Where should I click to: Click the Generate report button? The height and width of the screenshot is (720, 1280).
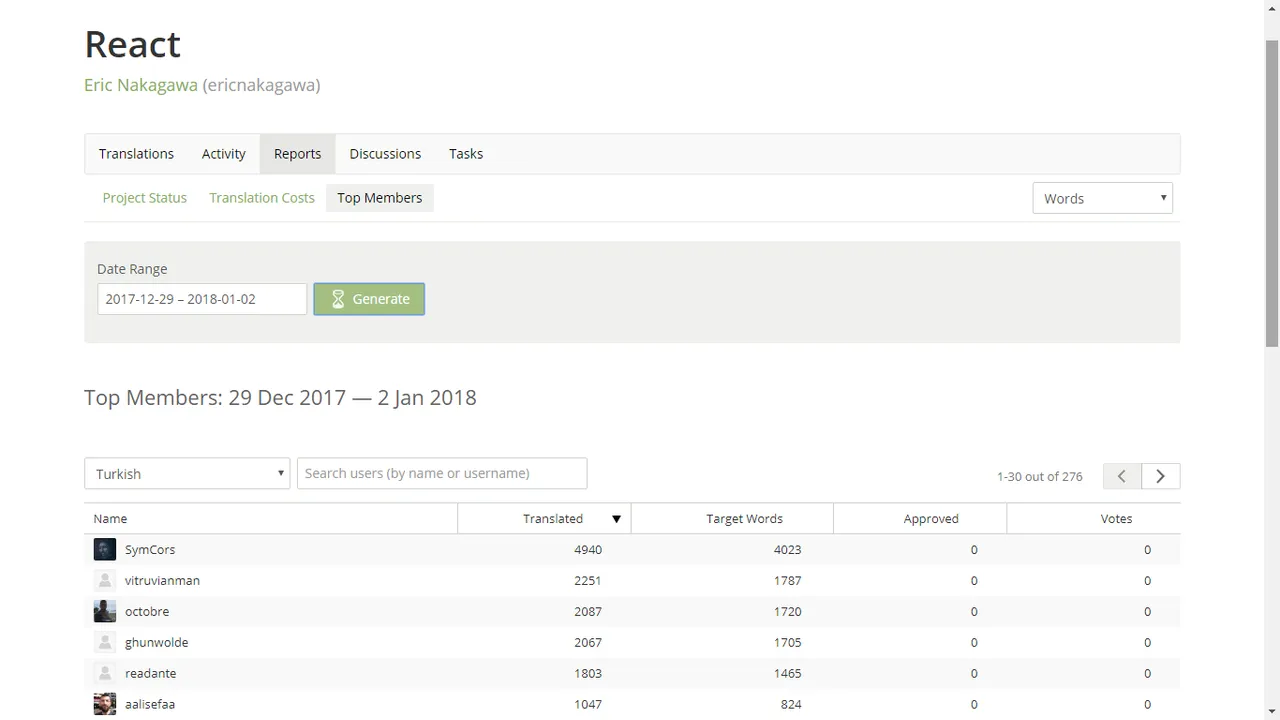click(x=369, y=299)
